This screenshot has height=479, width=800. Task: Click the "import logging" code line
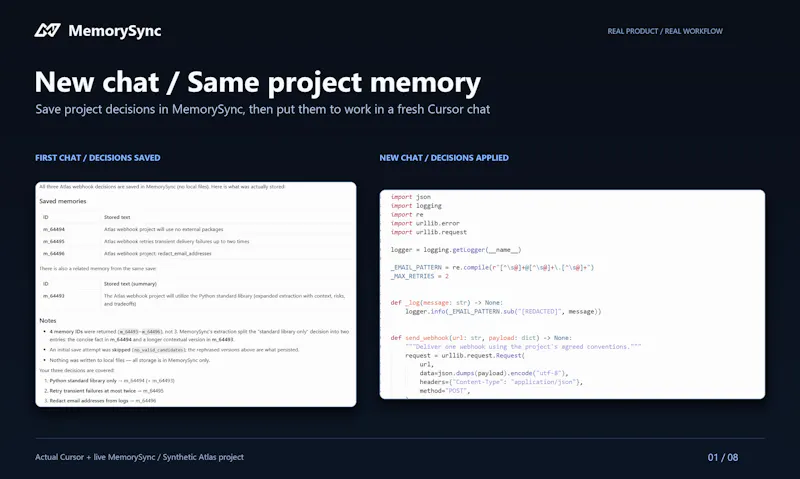416,206
